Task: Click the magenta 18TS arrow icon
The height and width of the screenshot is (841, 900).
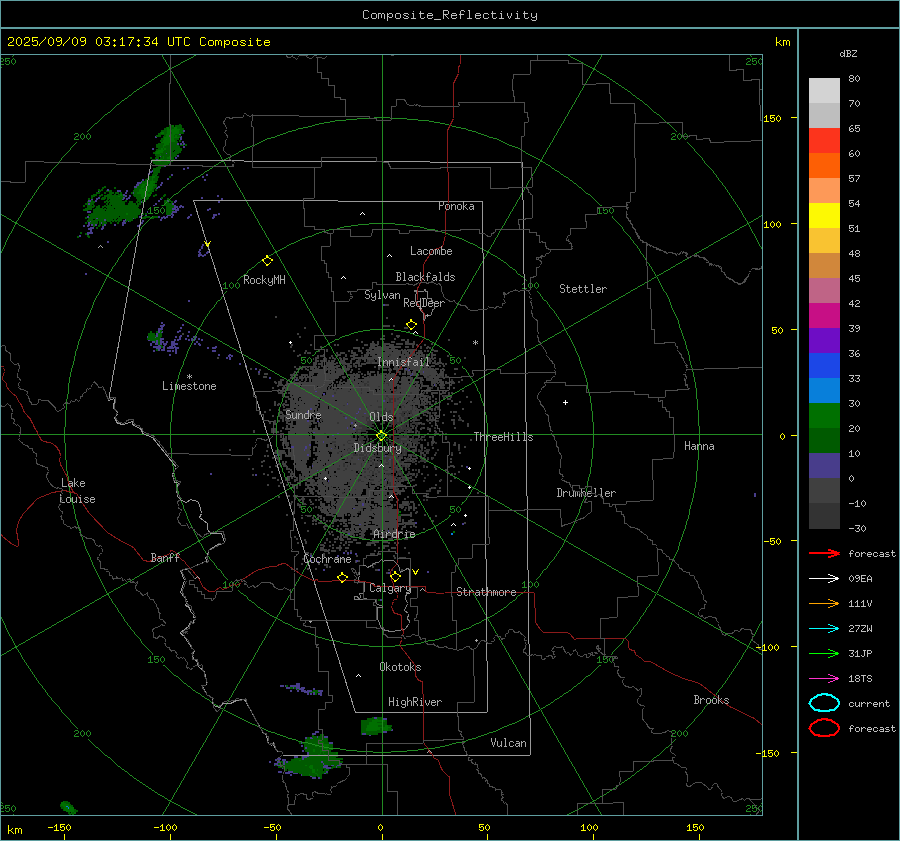Action: click(x=824, y=679)
